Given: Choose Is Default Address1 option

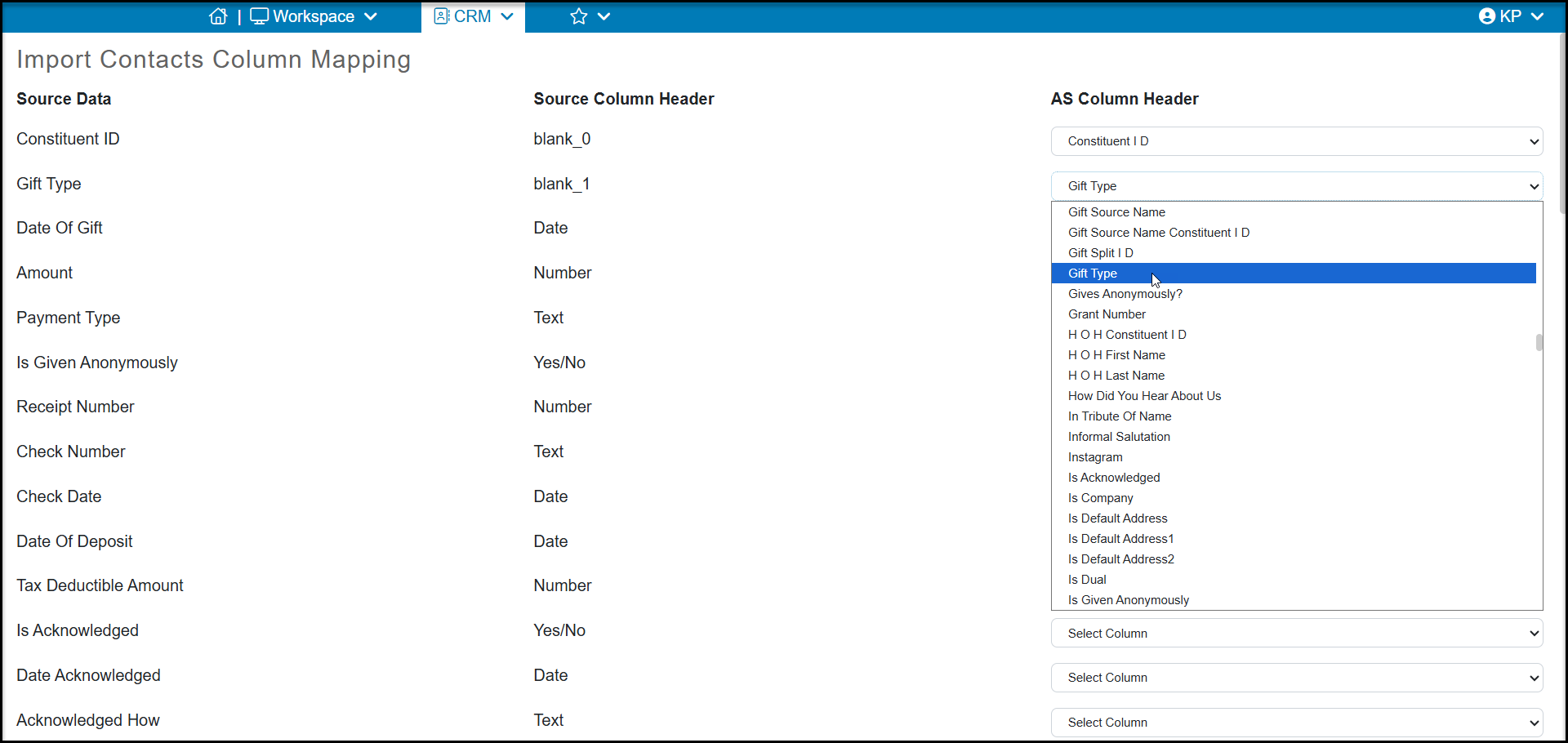Looking at the screenshot, I should (1294, 539).
